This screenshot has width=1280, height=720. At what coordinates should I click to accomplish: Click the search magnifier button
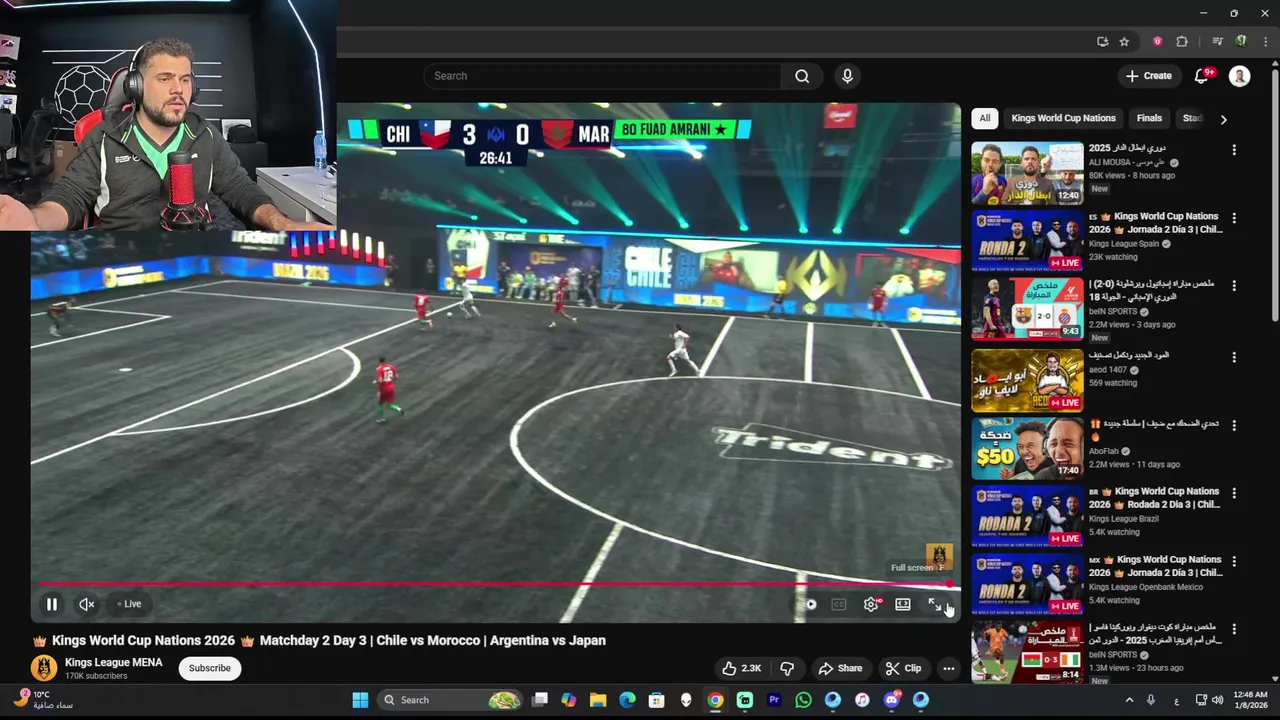[x=802, y=76]
